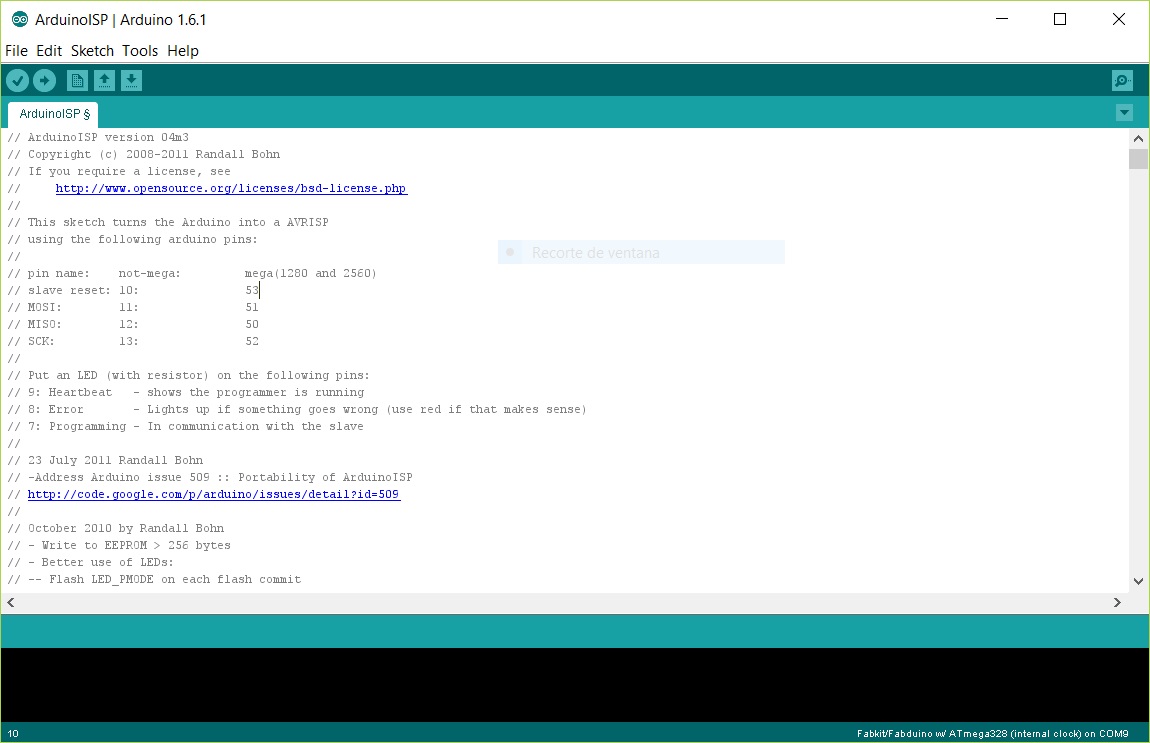Click the 'October 2010 by Randall Bohn' line
Screen dimensions: 1150x743
116,528
